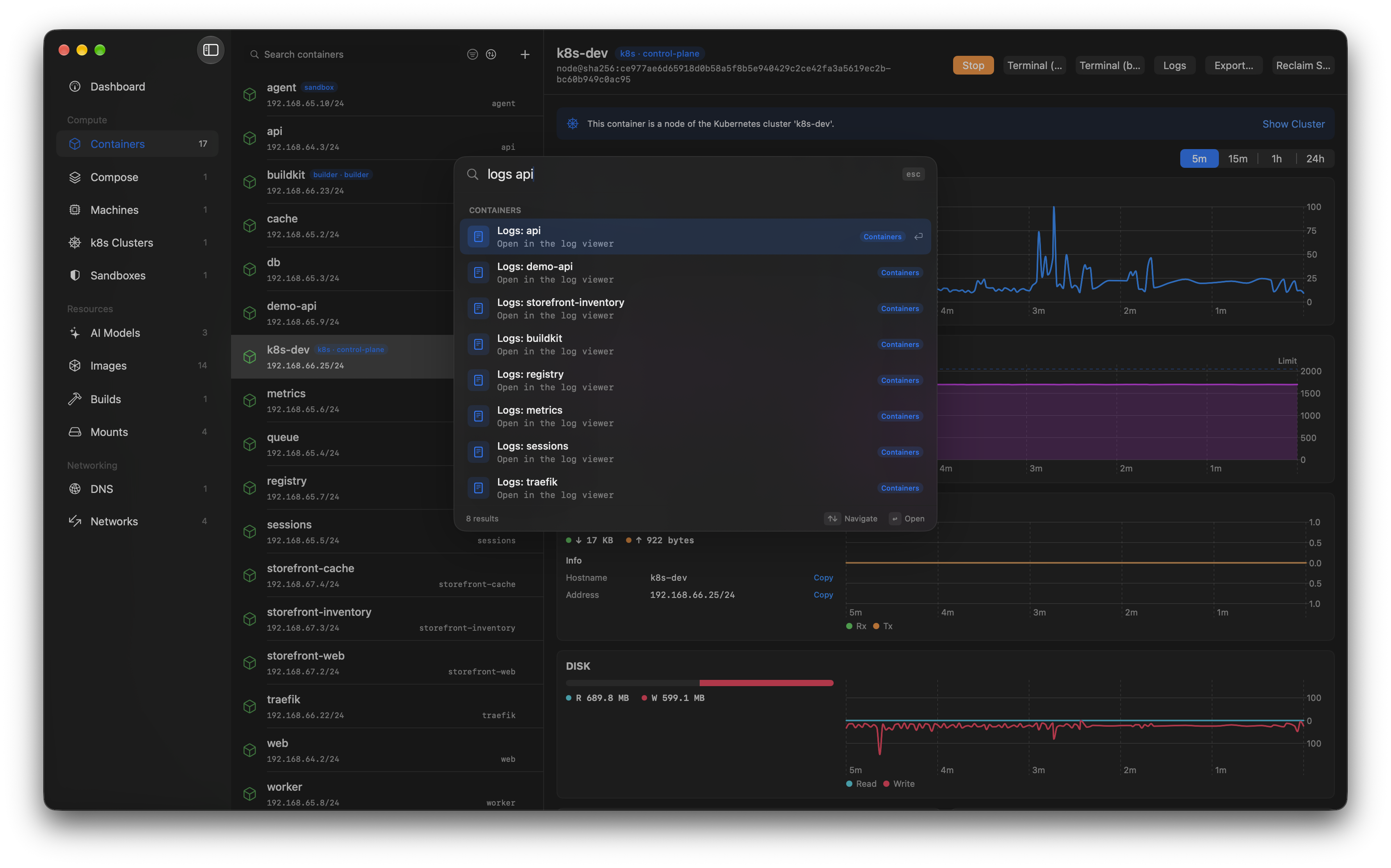Click the Sandboxes shield icon
The height and width of the screenshot is (868, 1391).
click(x=75, y=276)
